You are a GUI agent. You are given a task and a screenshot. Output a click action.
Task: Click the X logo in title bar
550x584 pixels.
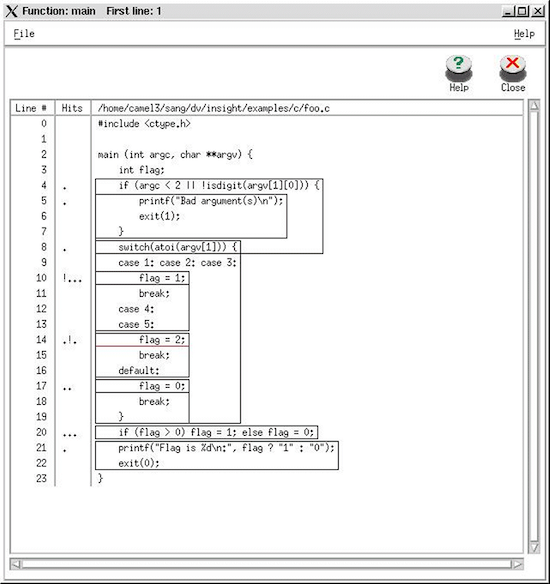pyautogui.click(x=12, y=11)
